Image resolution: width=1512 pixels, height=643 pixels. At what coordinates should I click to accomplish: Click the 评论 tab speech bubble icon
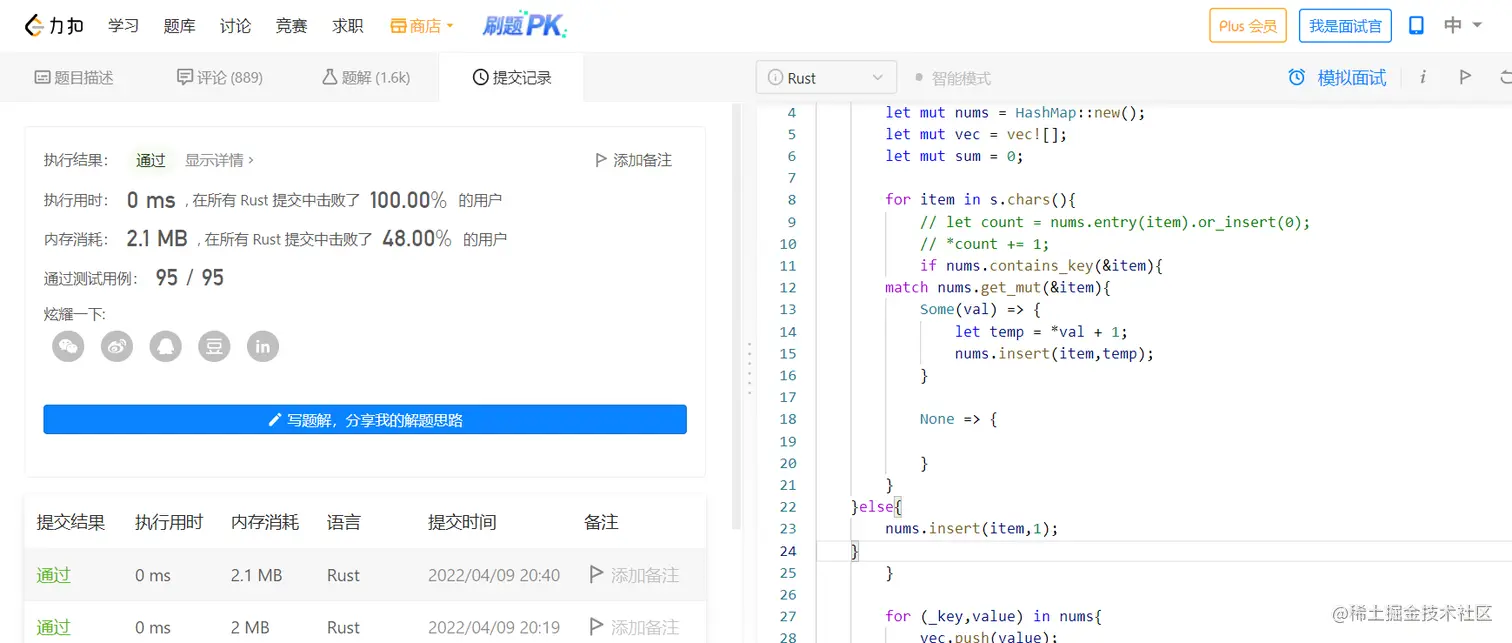tap(184, 77)
